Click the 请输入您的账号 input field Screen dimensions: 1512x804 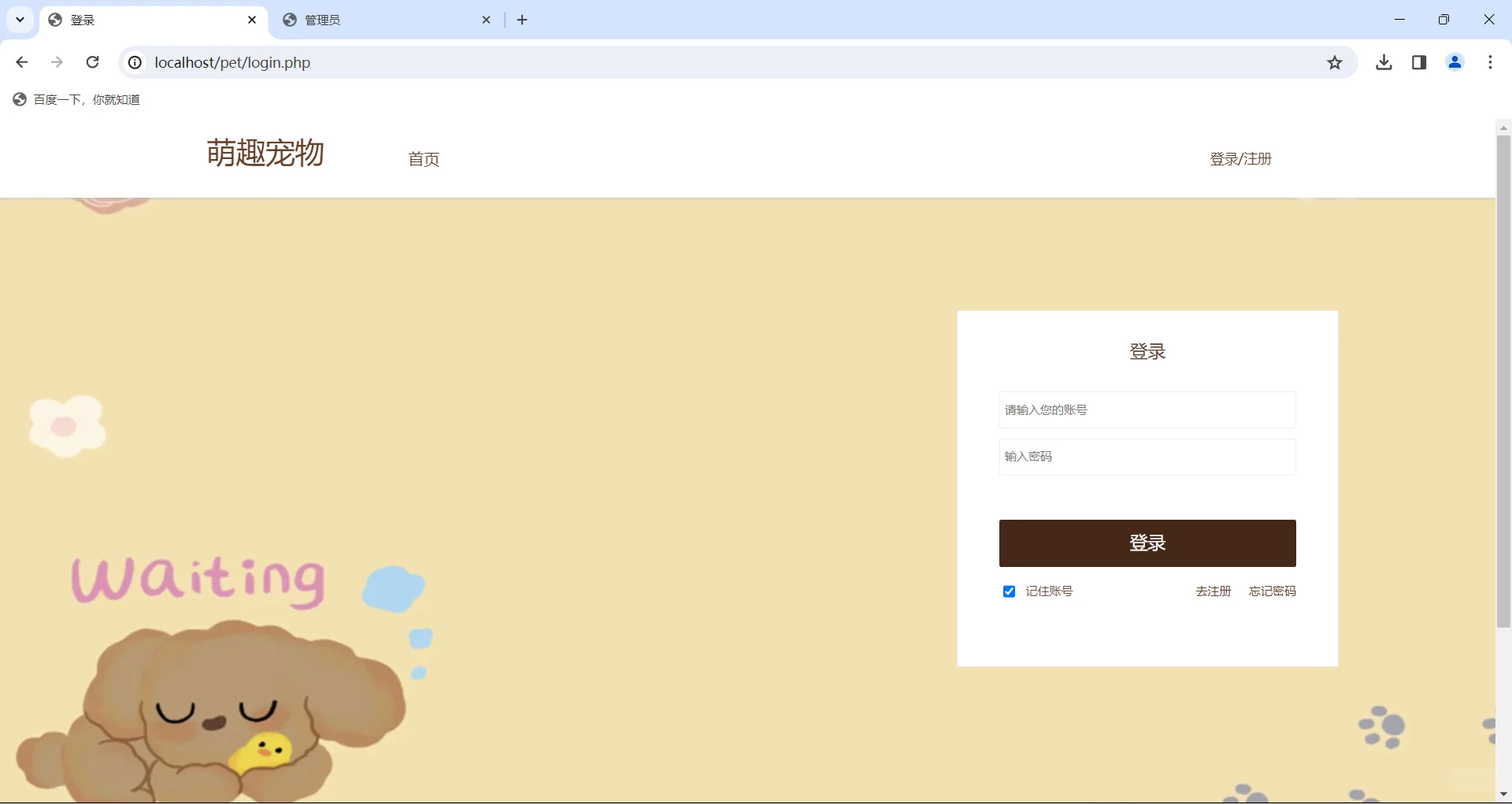coord(1147,409)
